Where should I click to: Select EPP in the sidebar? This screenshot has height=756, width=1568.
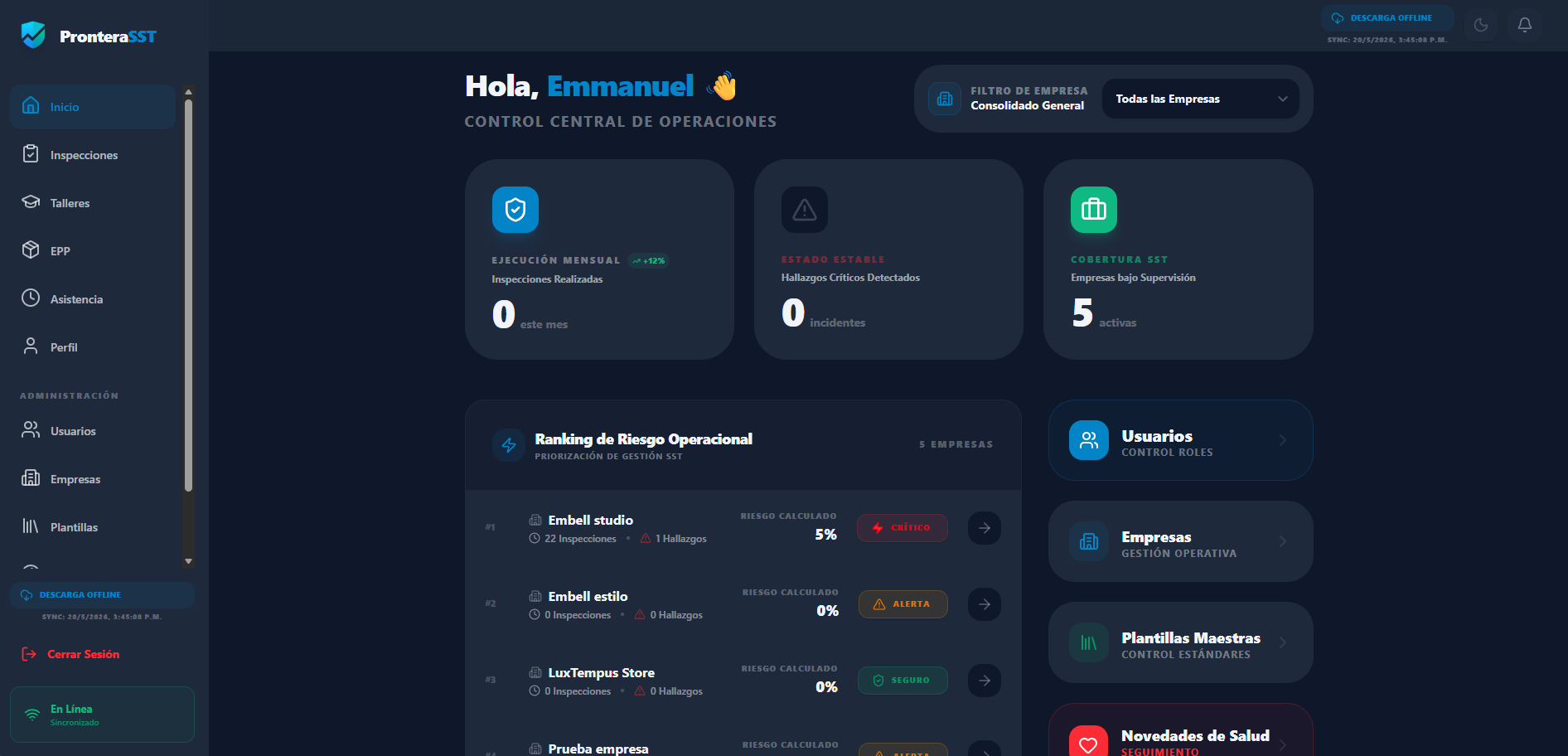[x=93, y=251]
